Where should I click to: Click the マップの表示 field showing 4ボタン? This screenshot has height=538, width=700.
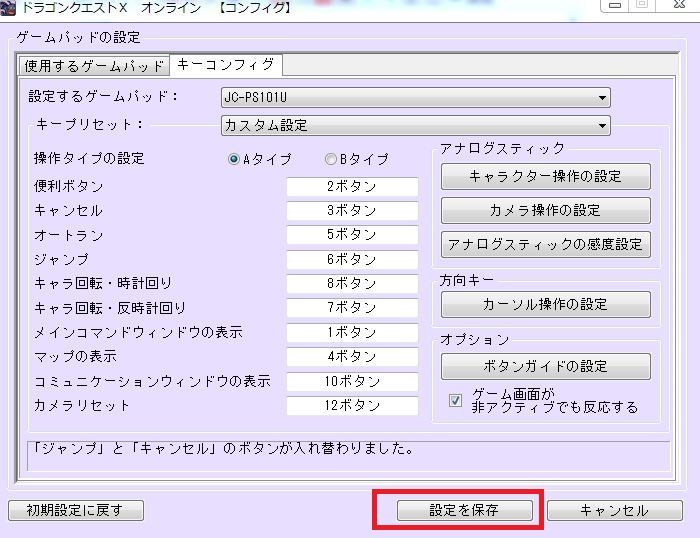click(x=352, y=357)
